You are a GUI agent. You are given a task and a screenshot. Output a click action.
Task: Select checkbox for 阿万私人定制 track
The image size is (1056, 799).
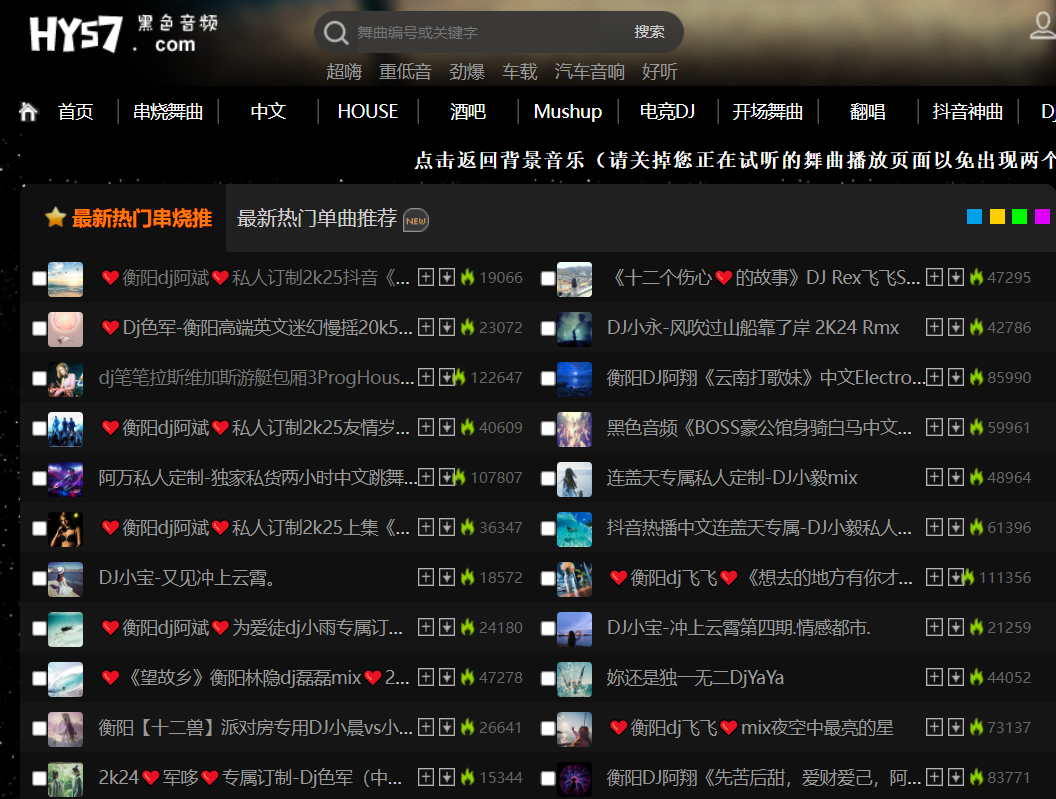(x=39, y=478)
